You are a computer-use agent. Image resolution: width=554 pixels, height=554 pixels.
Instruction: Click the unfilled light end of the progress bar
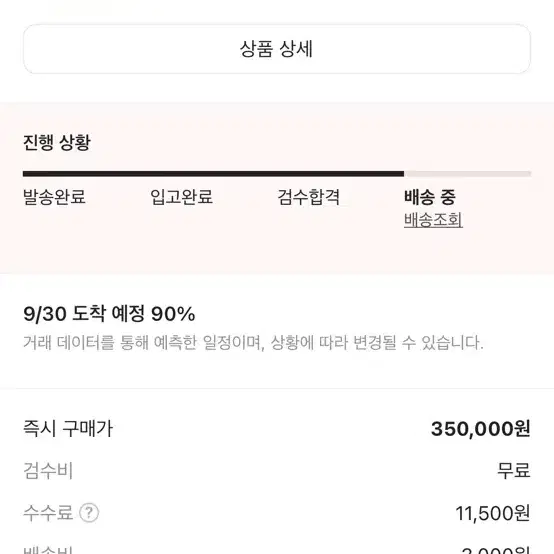(x=467, y=174)
